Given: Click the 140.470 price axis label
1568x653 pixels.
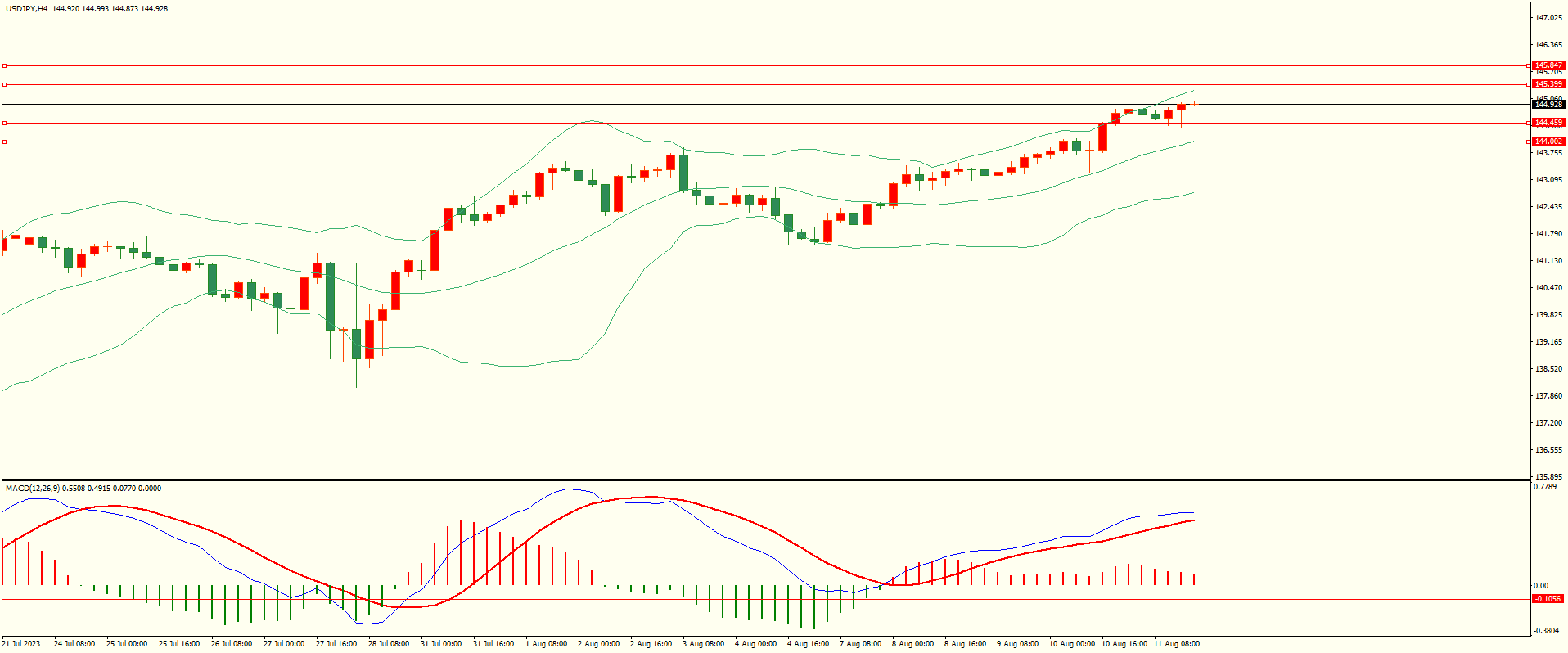Looking at the screenshot, I should [1549, 288].
